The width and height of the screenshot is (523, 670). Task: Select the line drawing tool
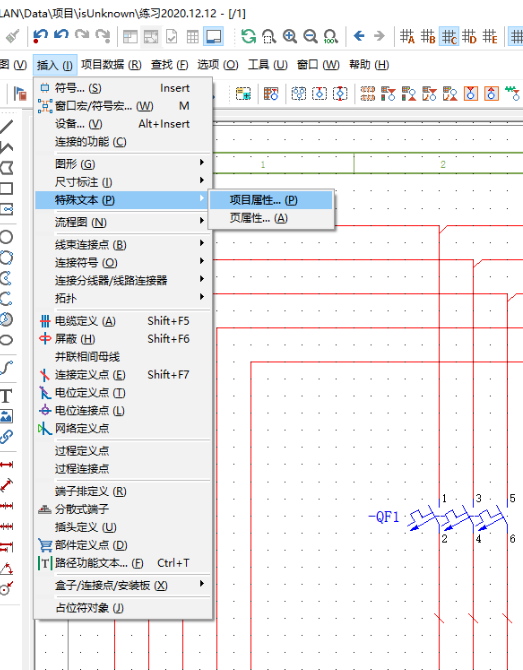click(6, 126)
